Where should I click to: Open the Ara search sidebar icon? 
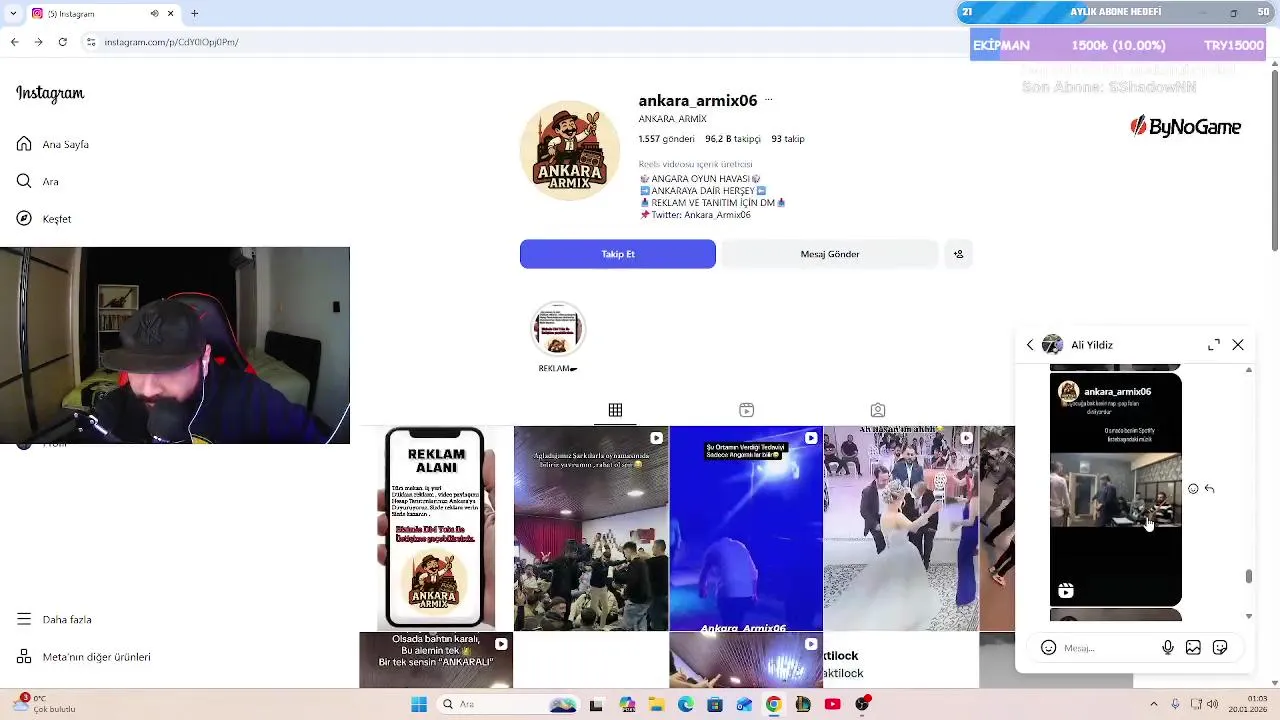[24, 181]
